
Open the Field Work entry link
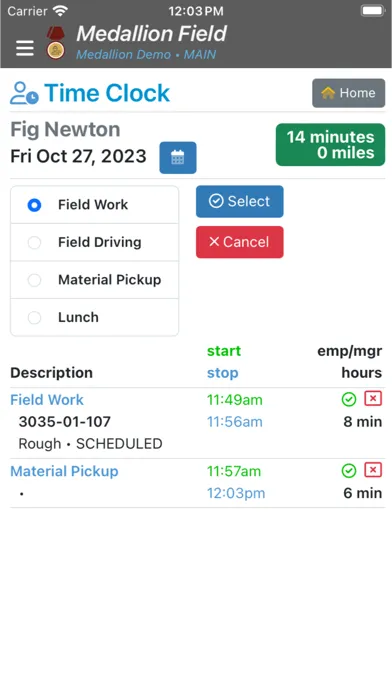coord(47,399)
